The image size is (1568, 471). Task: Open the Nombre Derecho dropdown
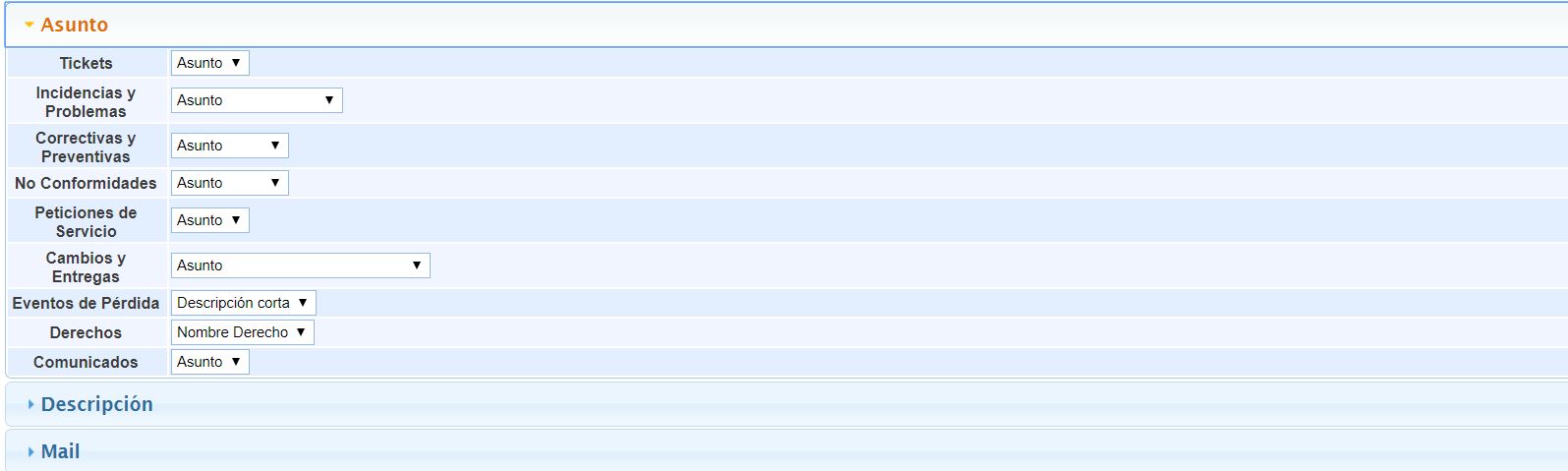242,332
